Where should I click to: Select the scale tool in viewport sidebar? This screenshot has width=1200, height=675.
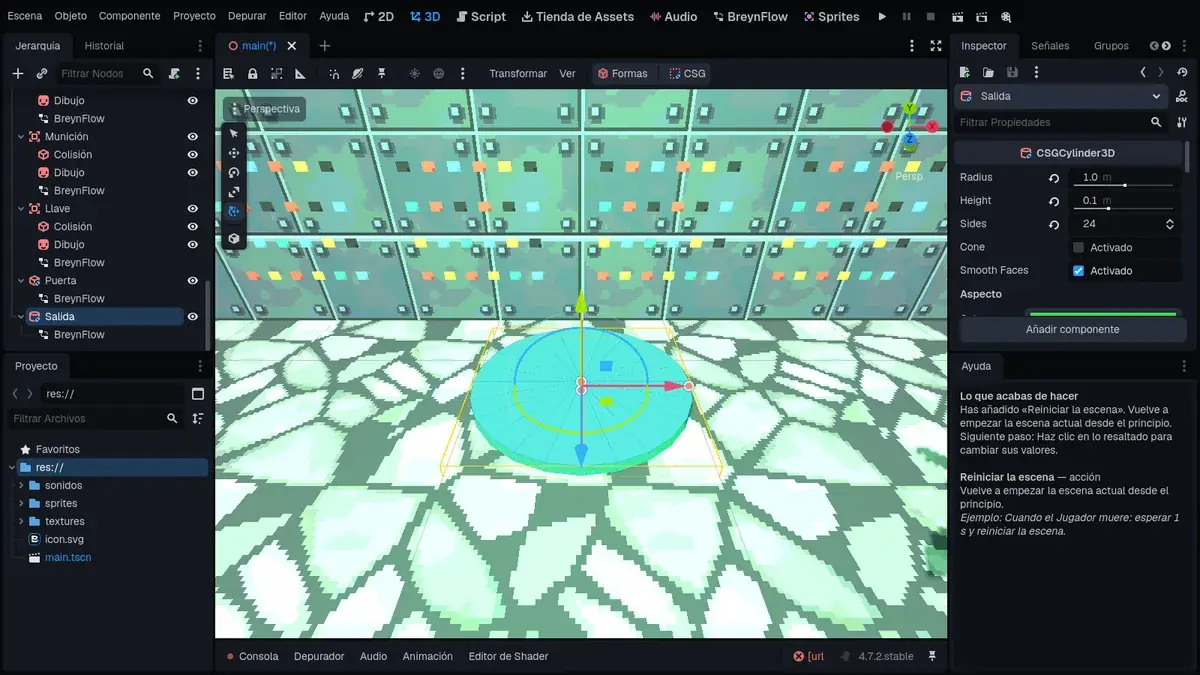(x=234, y=192)
